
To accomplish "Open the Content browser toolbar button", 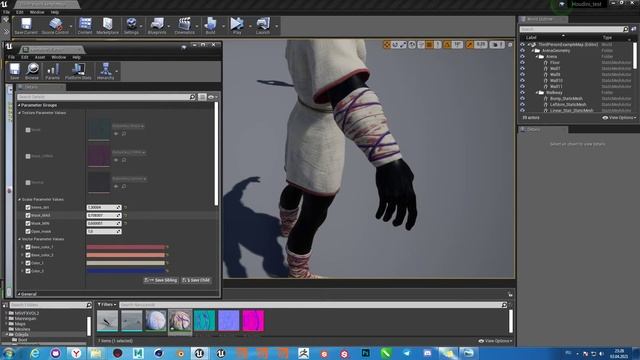I will pyautogui.click(x=85, y=26).
